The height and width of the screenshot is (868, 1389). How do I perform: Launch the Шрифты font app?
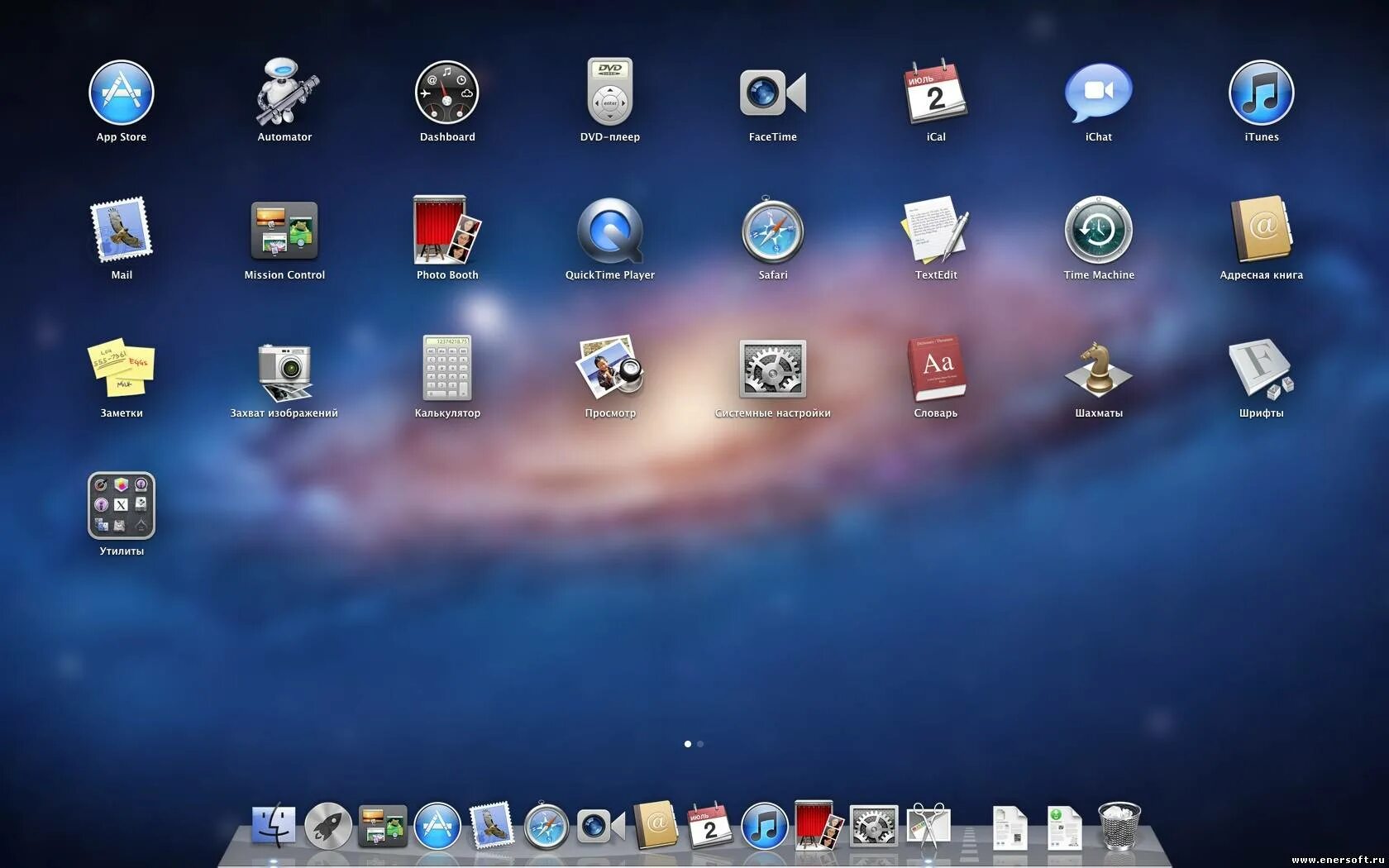click(1262, 369)
